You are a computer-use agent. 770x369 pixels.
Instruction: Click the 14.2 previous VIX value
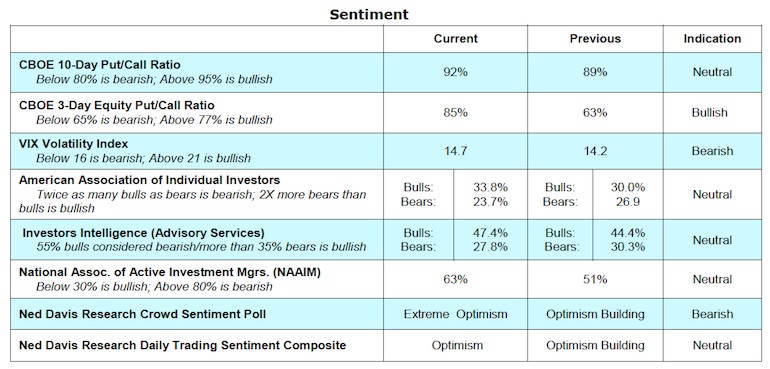[595, 151]
